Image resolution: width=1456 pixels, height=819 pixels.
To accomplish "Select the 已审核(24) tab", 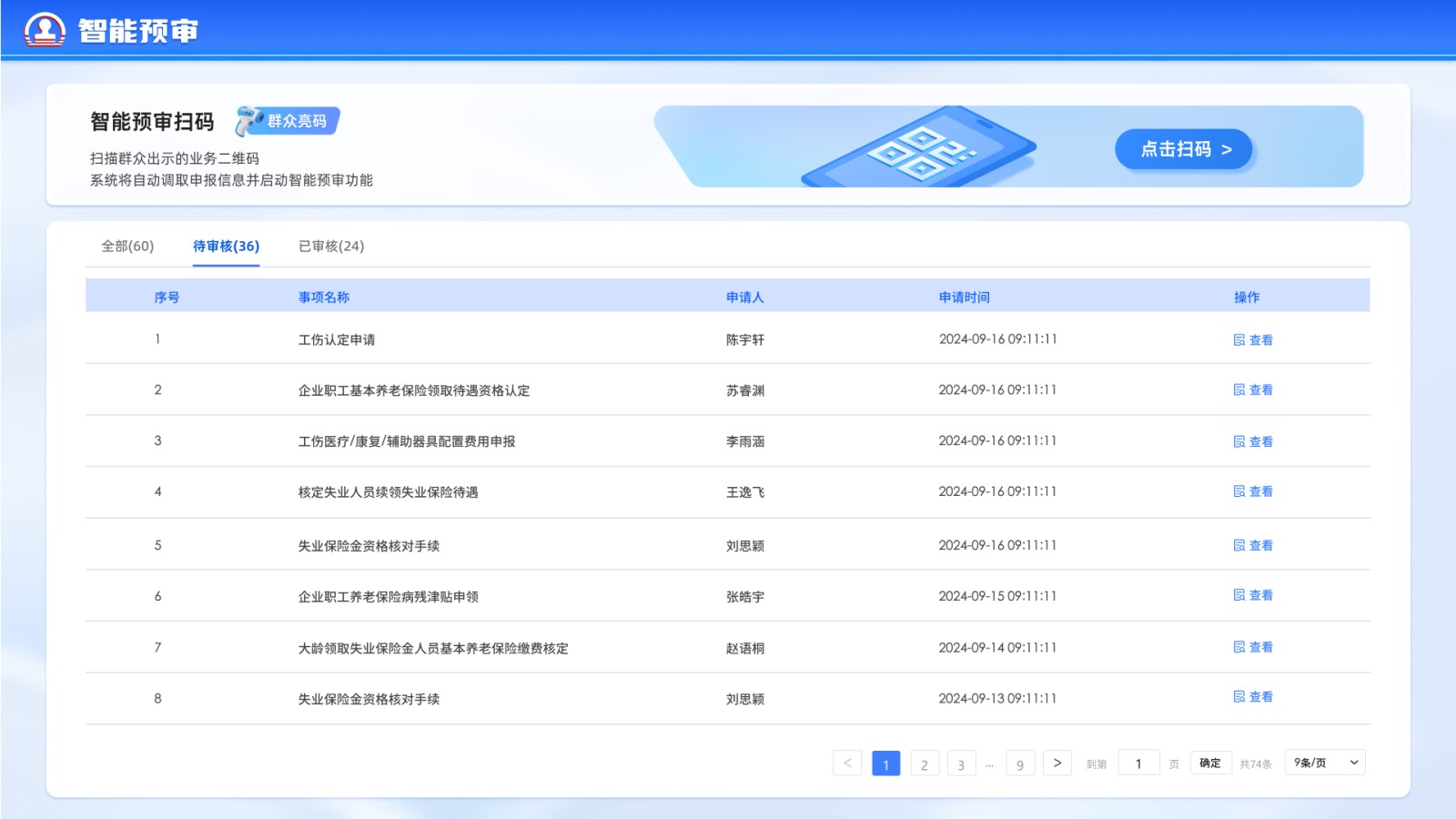I will (x=331, y=247).
